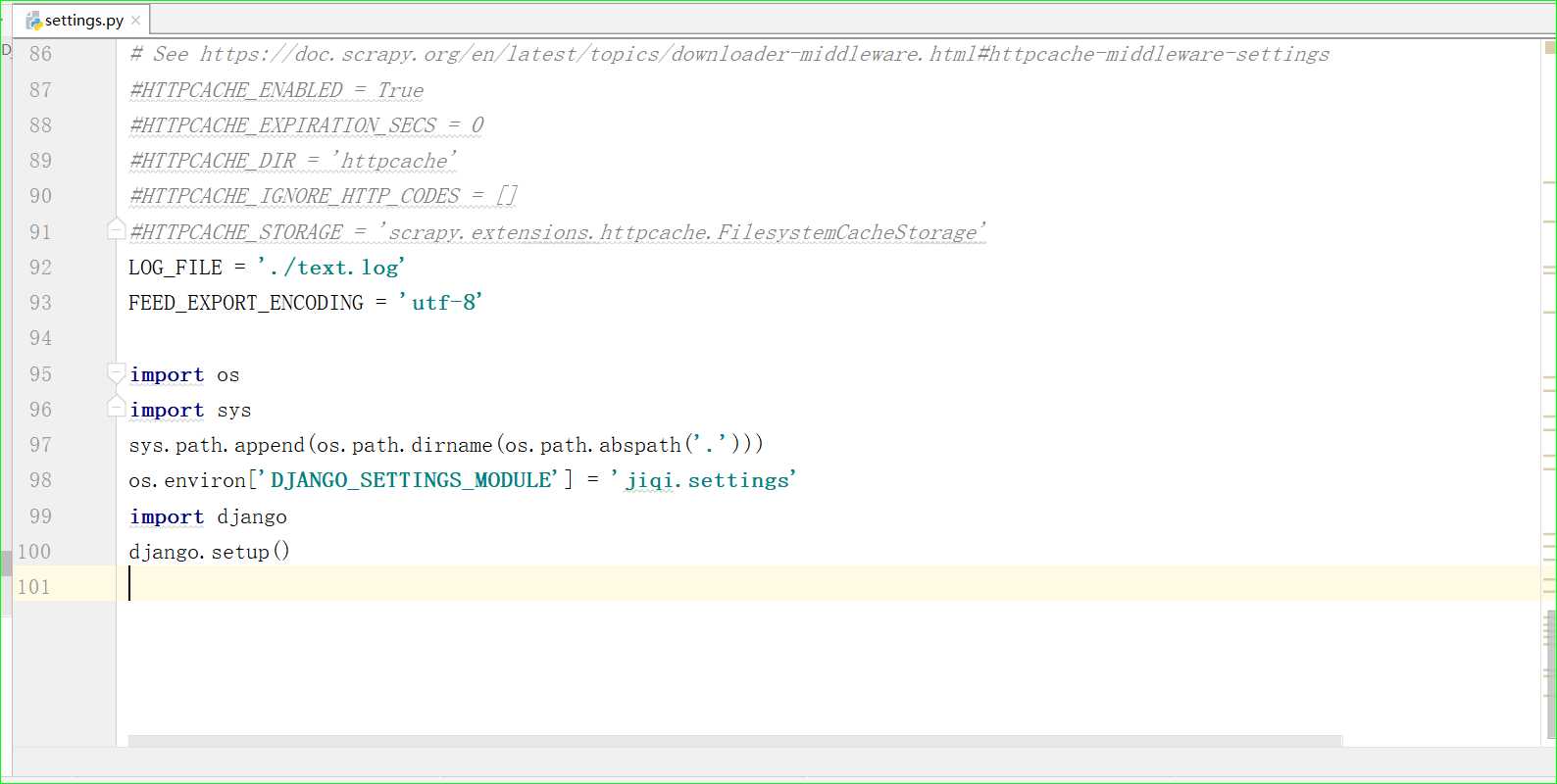Click the 'import django' statement
The image size is (1557, 784).
[x=208, y=516]
